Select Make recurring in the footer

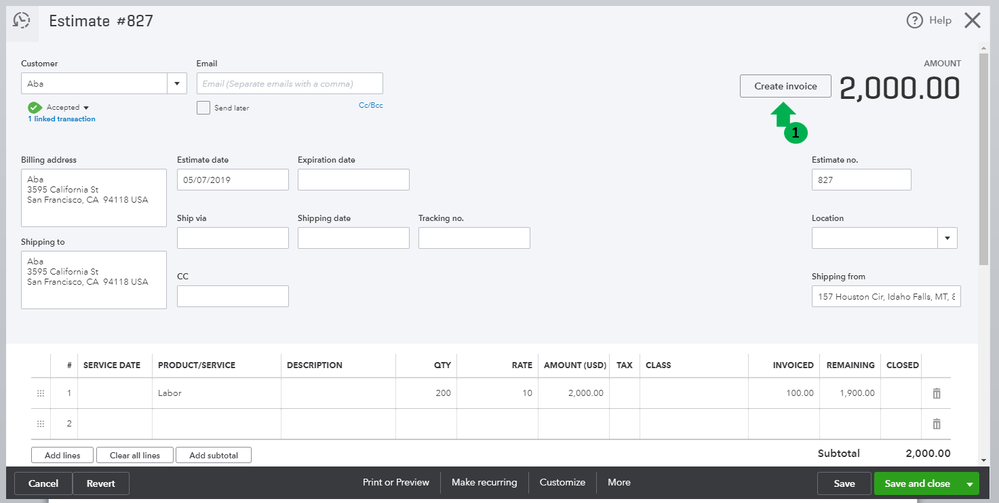pos(484,482)
